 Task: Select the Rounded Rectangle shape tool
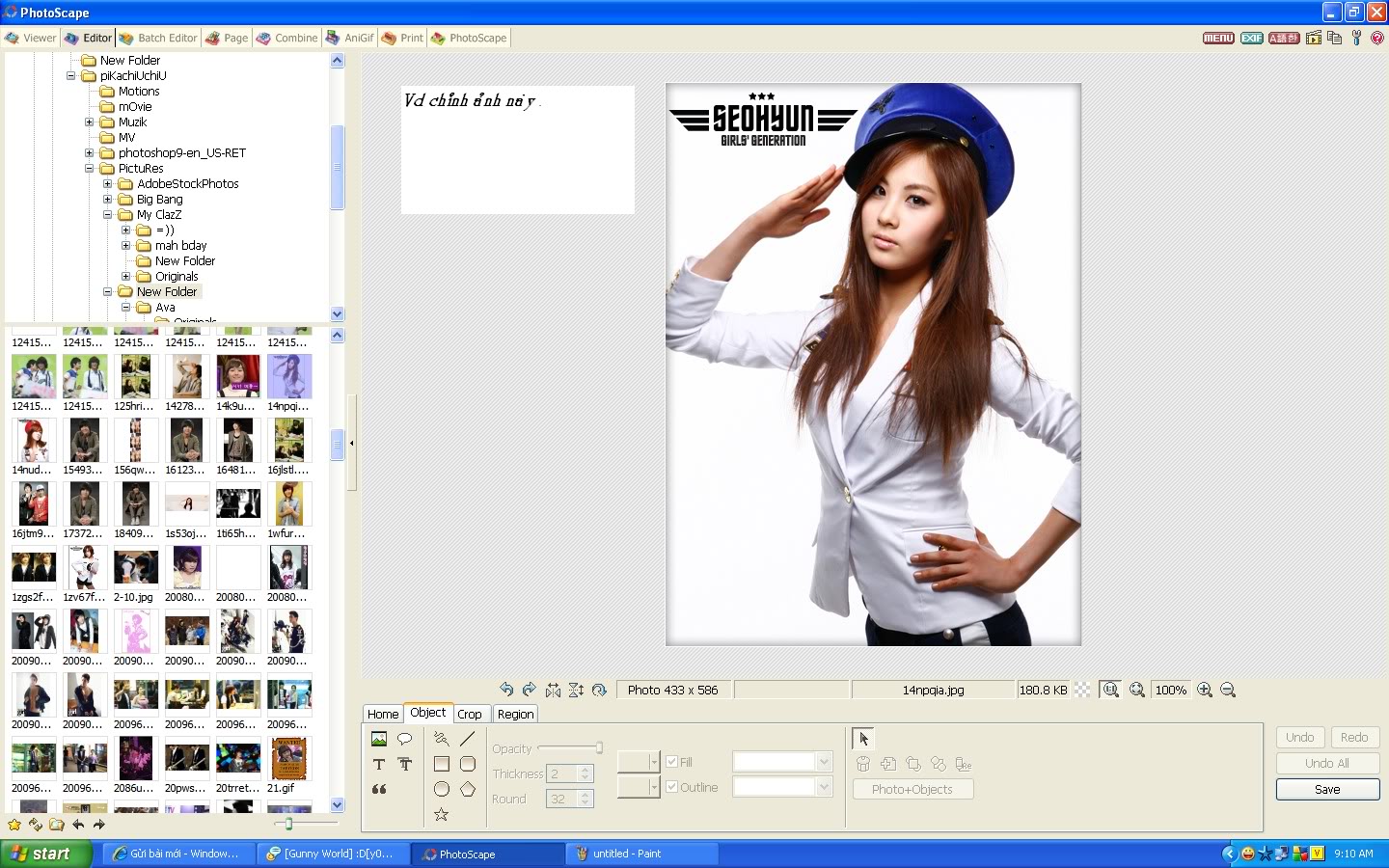click(468, 764)
